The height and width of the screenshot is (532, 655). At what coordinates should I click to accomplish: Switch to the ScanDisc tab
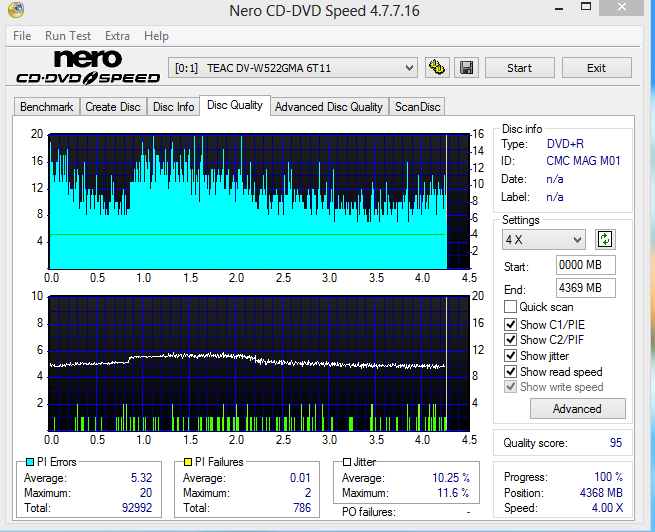point(417,107)
